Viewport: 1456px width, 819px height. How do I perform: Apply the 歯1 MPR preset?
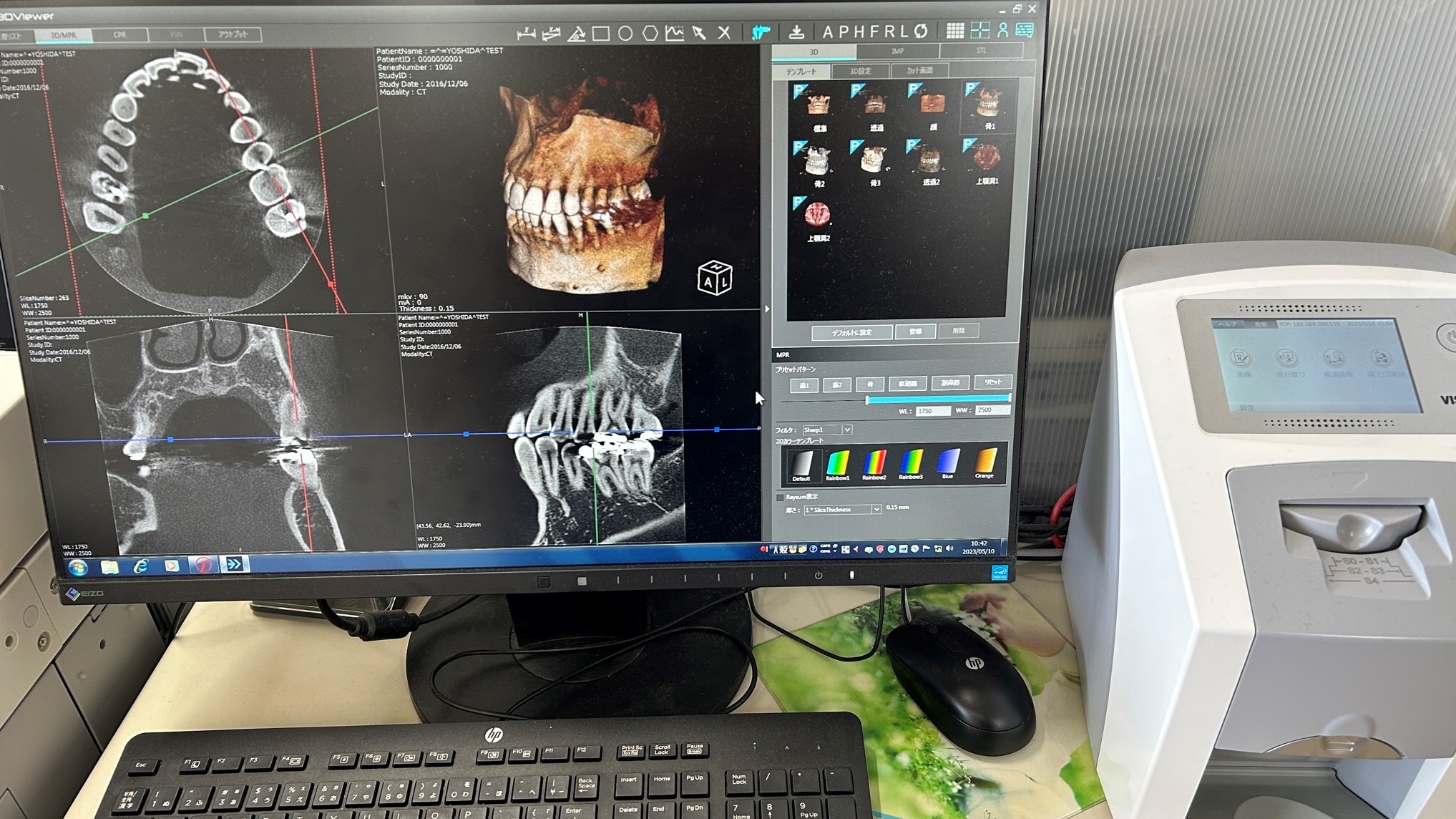coord(803,385)
